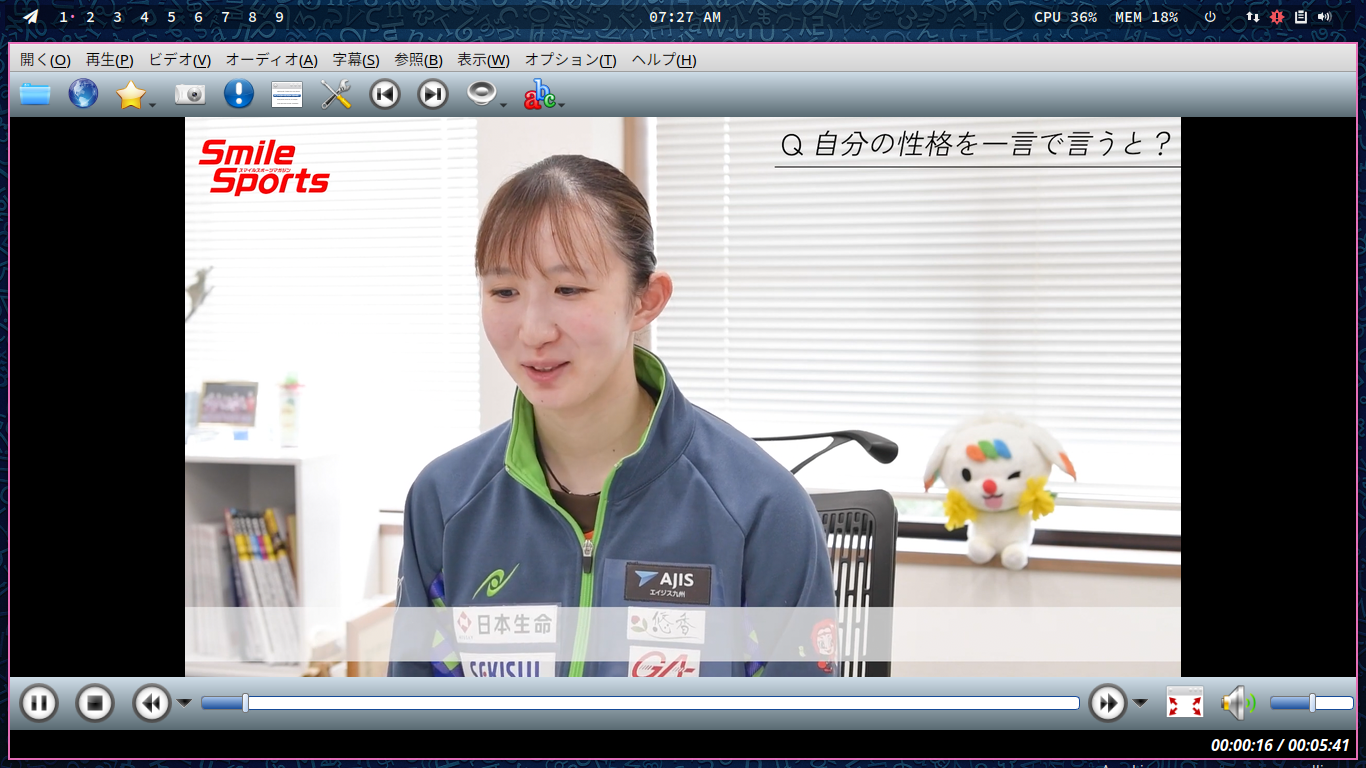The height and width of the screenshot is (768, 1366).
Task: Adjust the volume slider level
Action: (x=1312, y=703)
